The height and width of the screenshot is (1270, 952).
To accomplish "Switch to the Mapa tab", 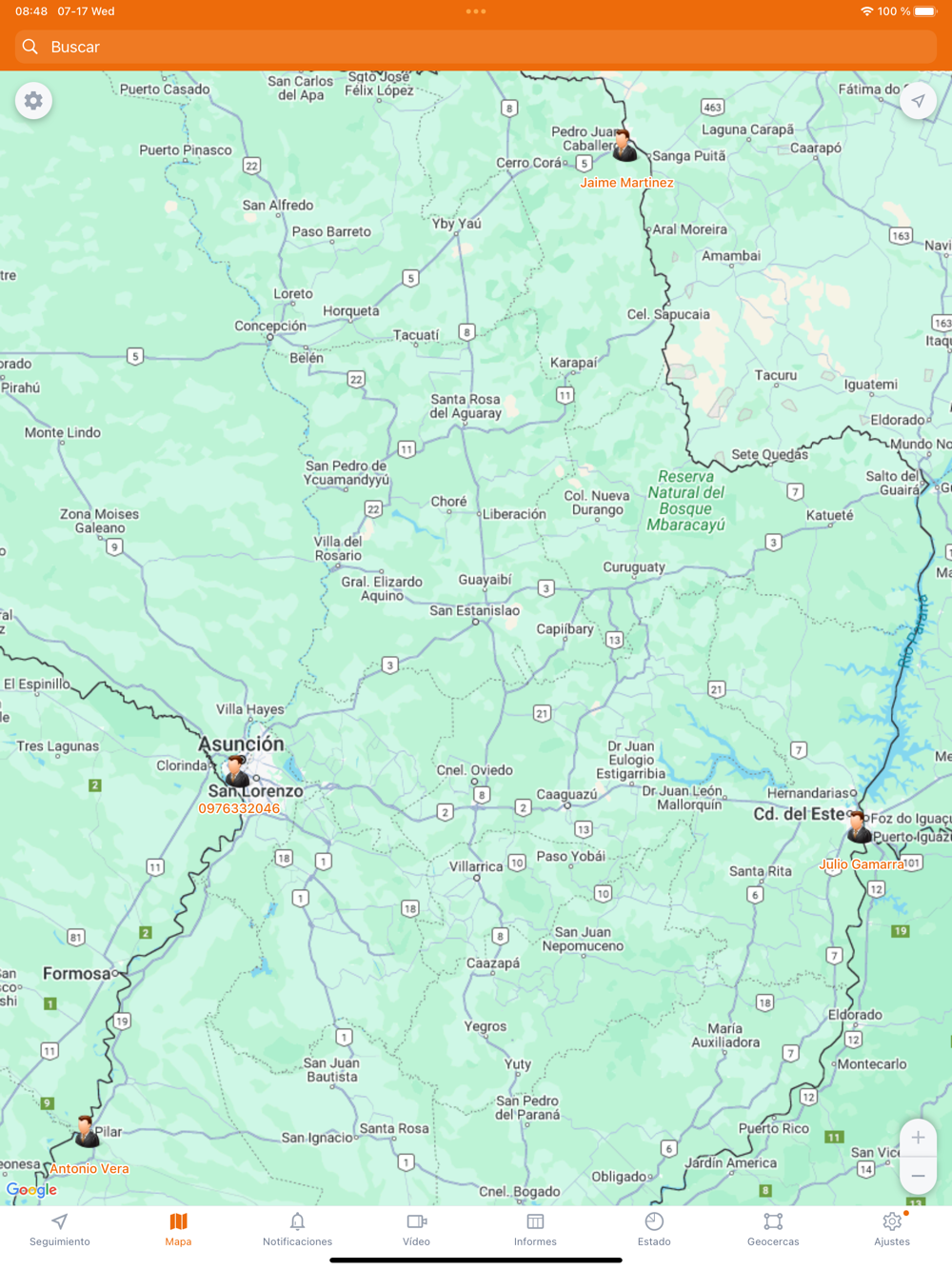I will 178,1229.
